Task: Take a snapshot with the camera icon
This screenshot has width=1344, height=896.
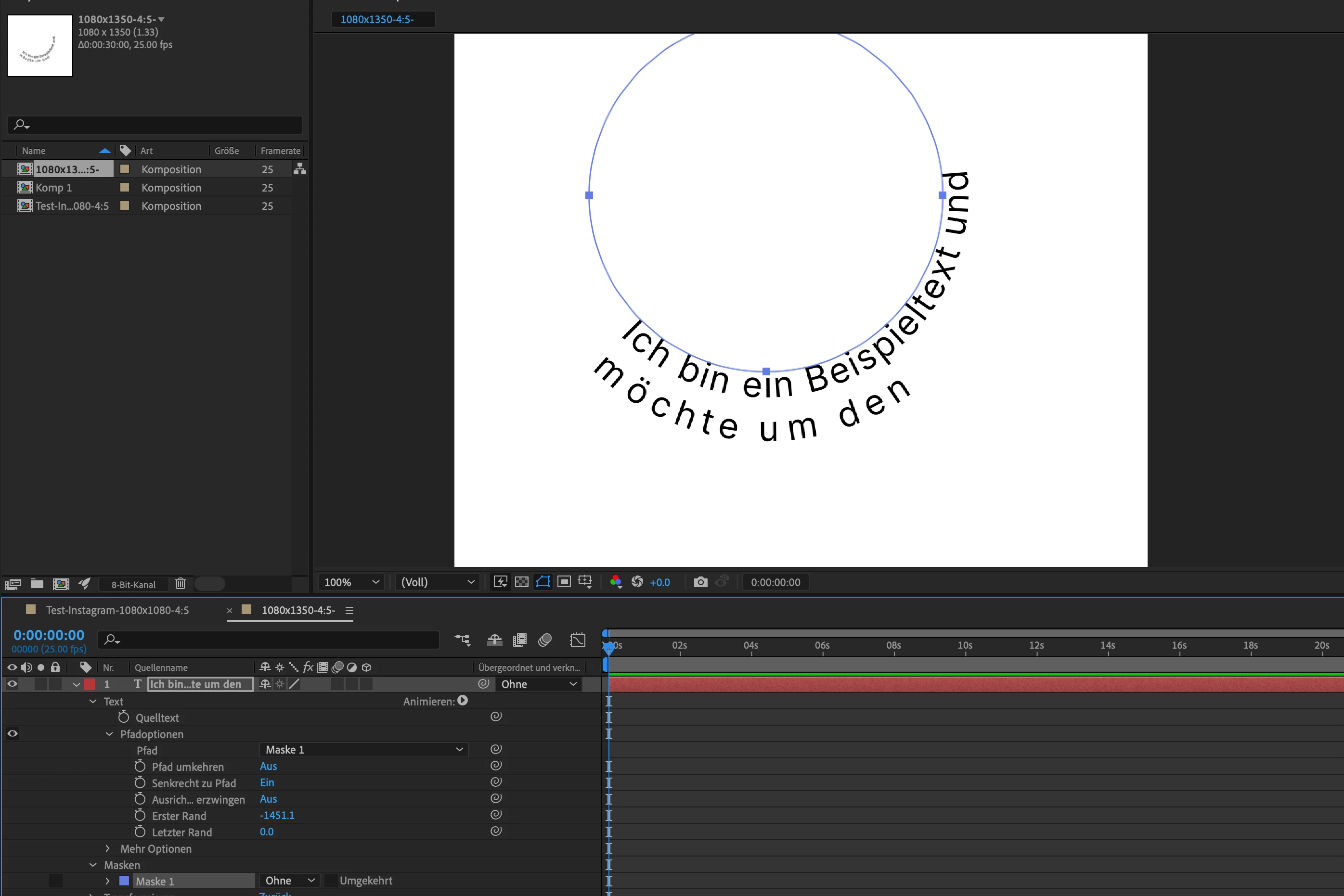Action: 700,582
